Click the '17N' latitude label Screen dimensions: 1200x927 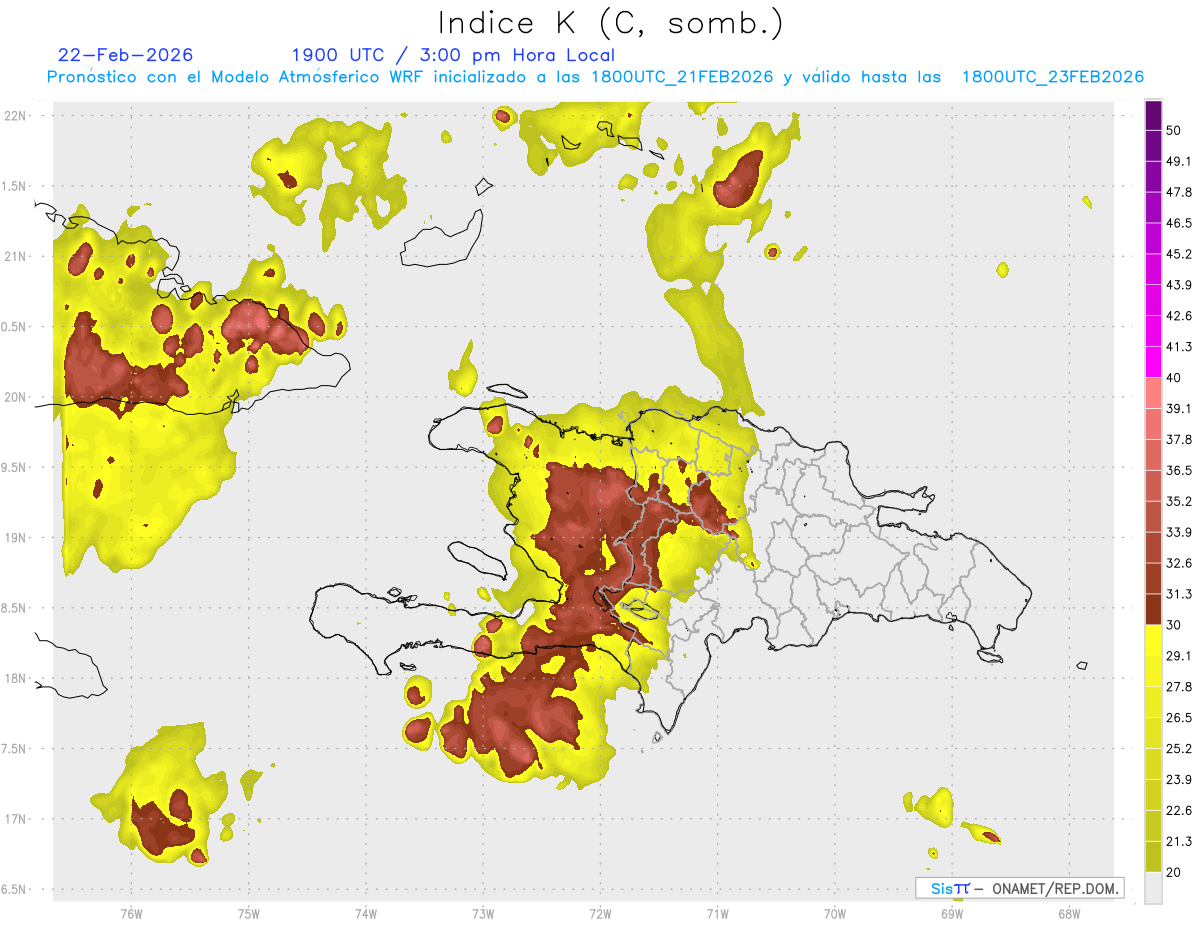pyautogui.click(x=16, y=819)
